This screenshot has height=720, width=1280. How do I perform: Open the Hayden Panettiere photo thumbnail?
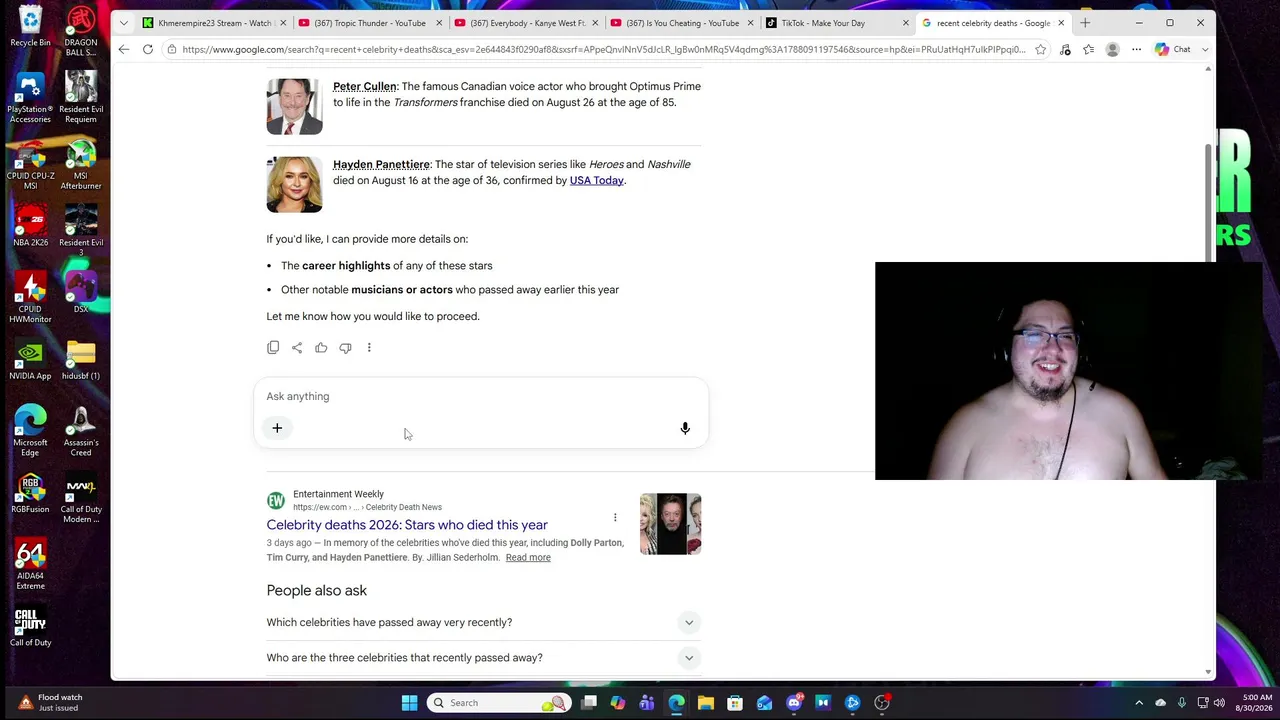294,184
